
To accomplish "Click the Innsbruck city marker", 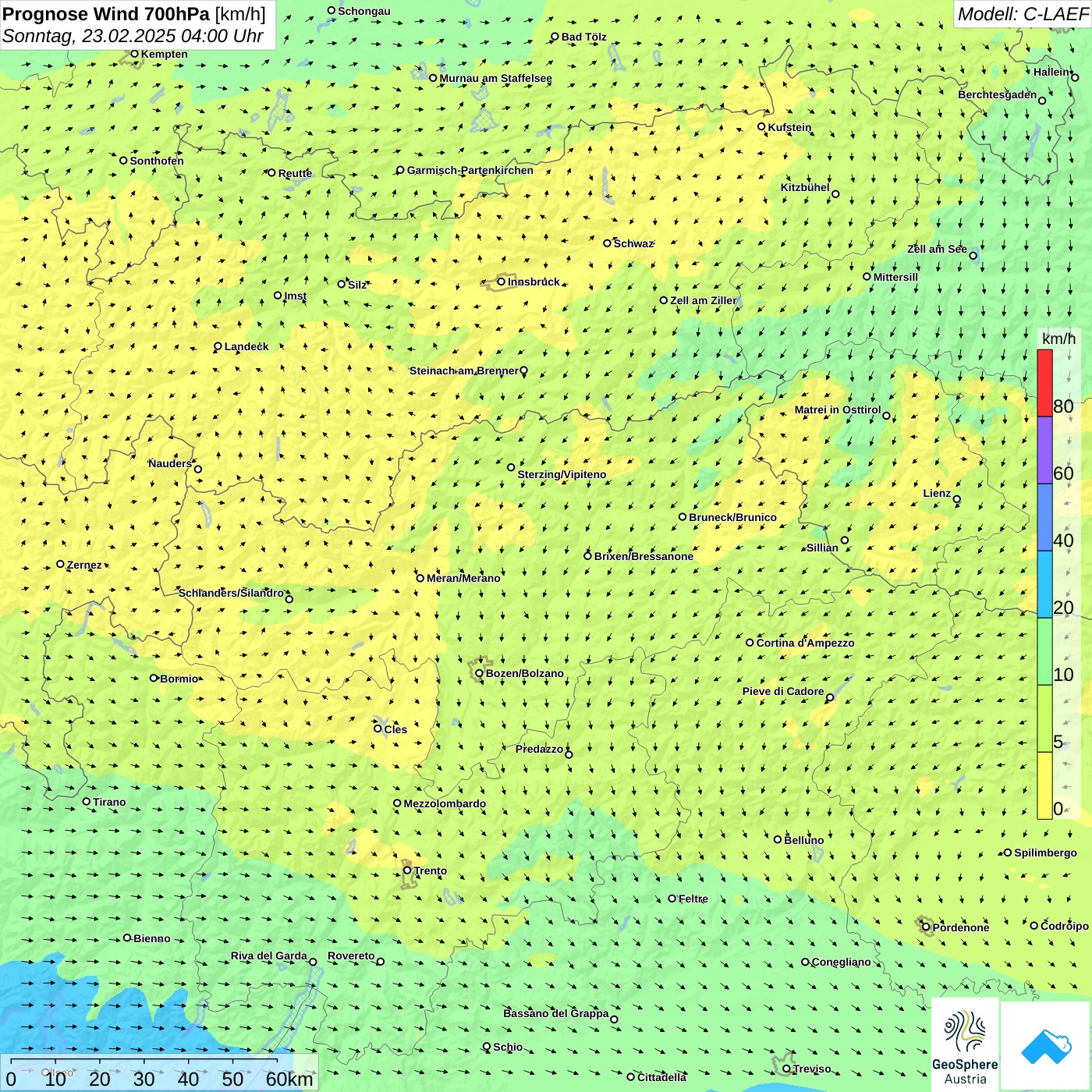I will [502, 282].
